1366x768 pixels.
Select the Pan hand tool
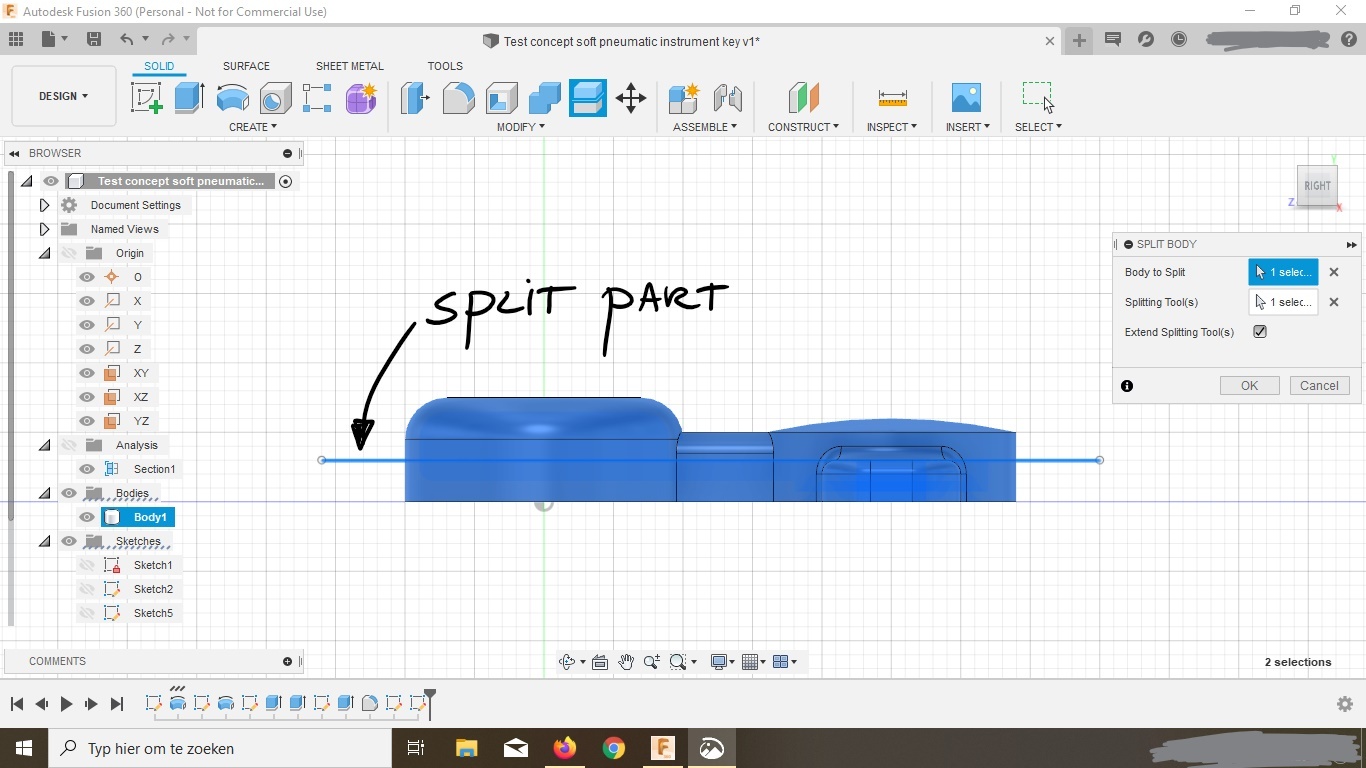(626, 662)
